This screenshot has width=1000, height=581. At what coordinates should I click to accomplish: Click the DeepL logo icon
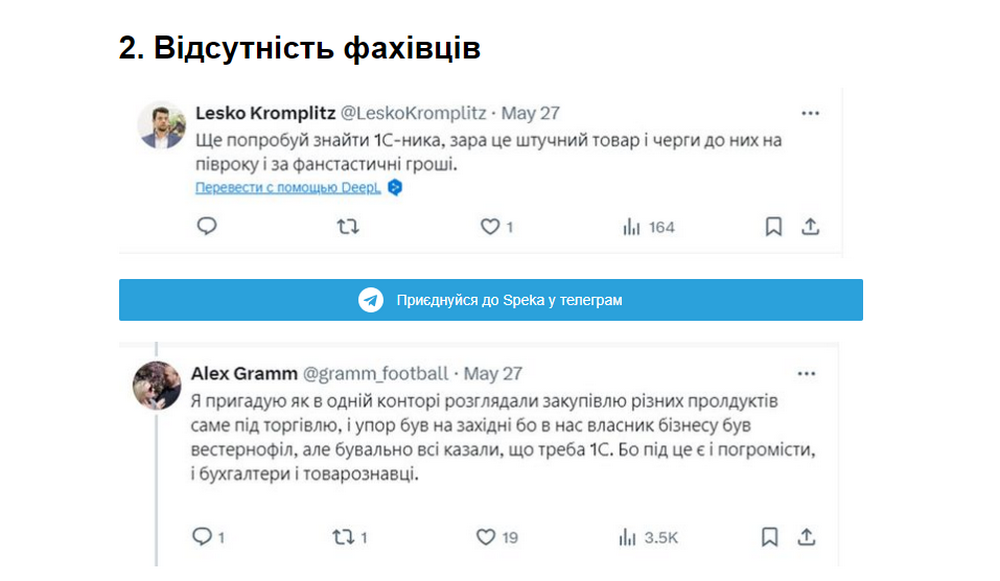[x=392, y=187]
